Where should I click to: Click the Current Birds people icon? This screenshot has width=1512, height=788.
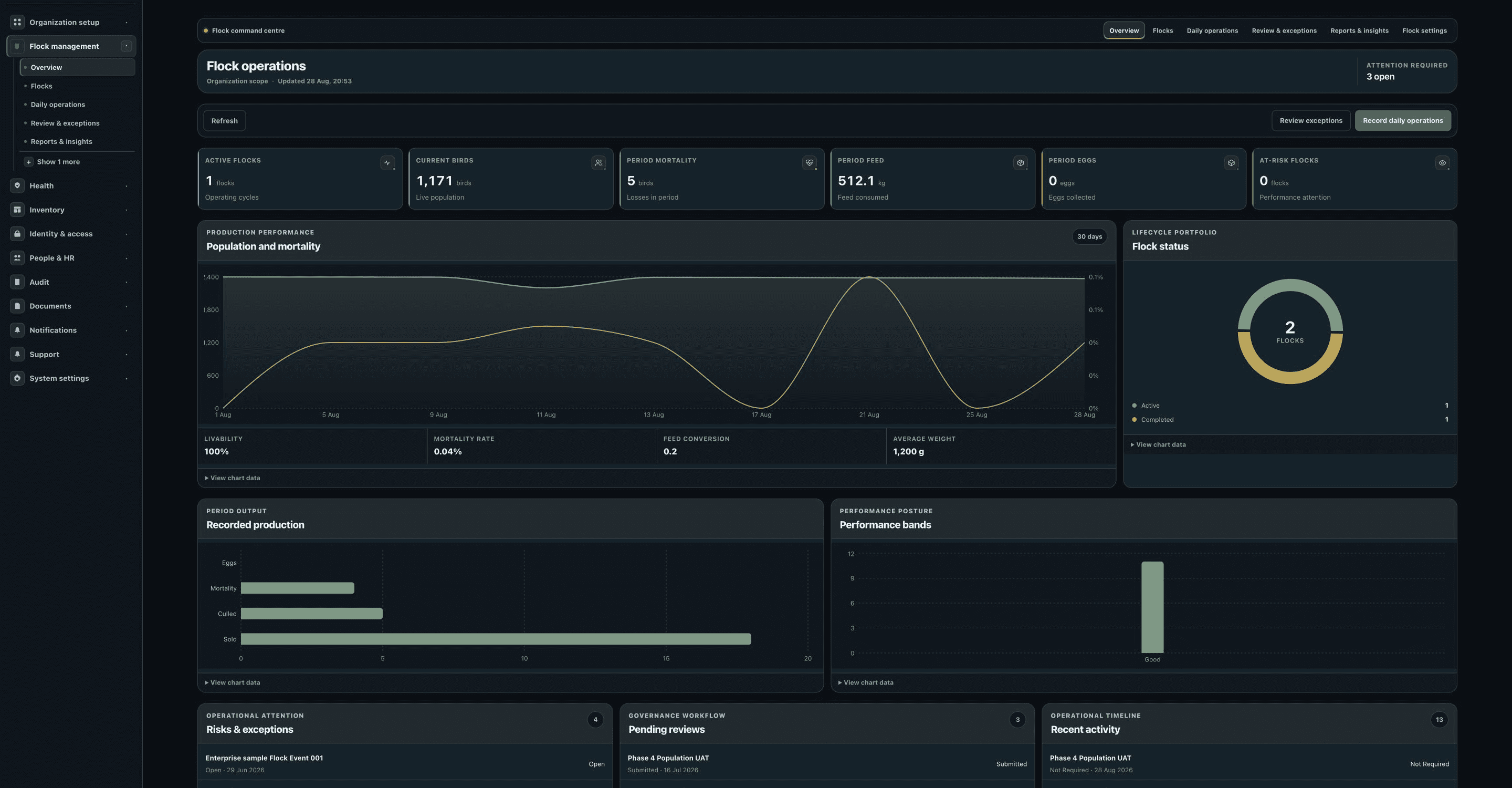point(598,163)
